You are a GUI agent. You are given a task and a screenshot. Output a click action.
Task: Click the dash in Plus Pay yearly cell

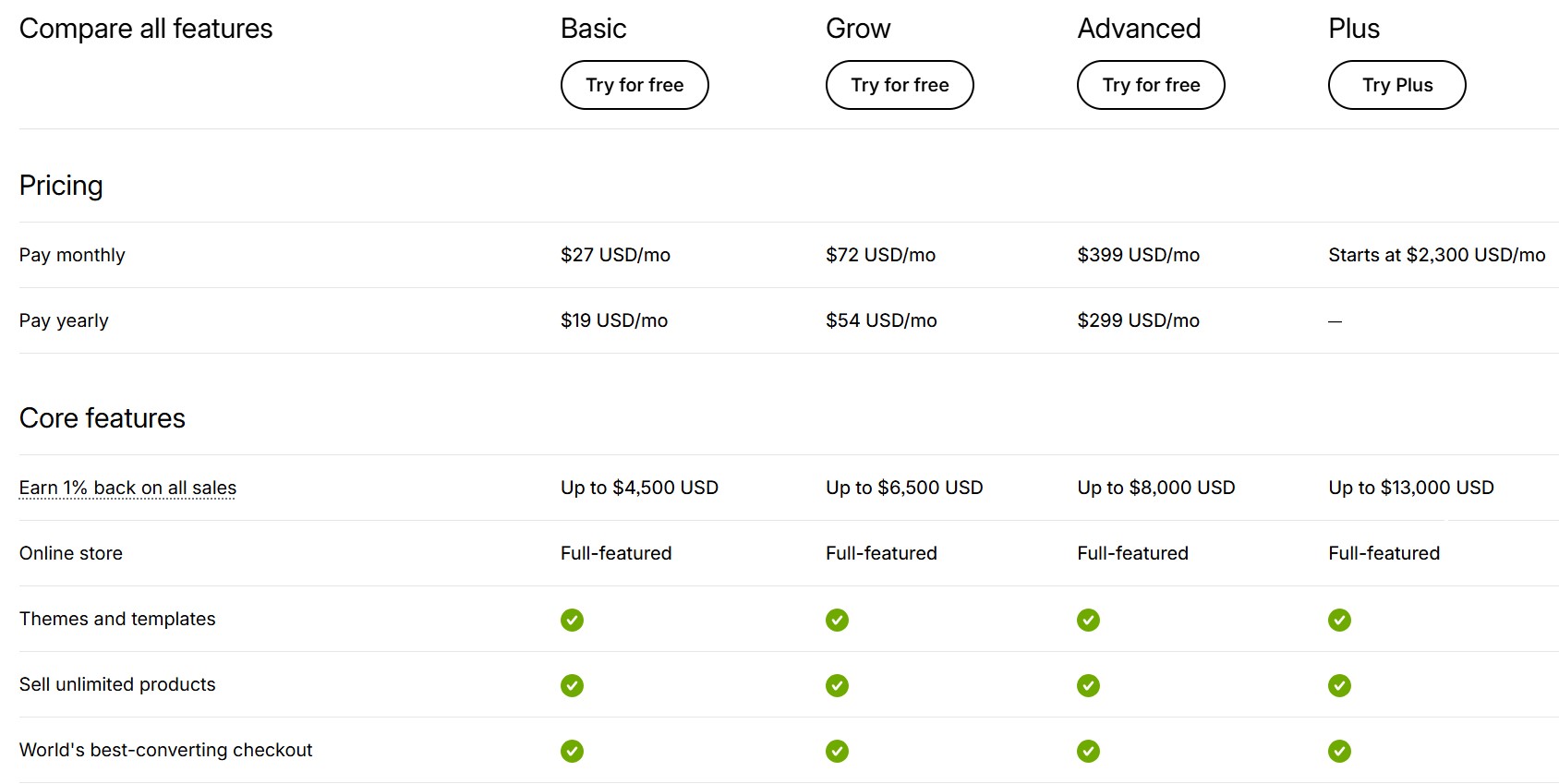click(1335, 321)
